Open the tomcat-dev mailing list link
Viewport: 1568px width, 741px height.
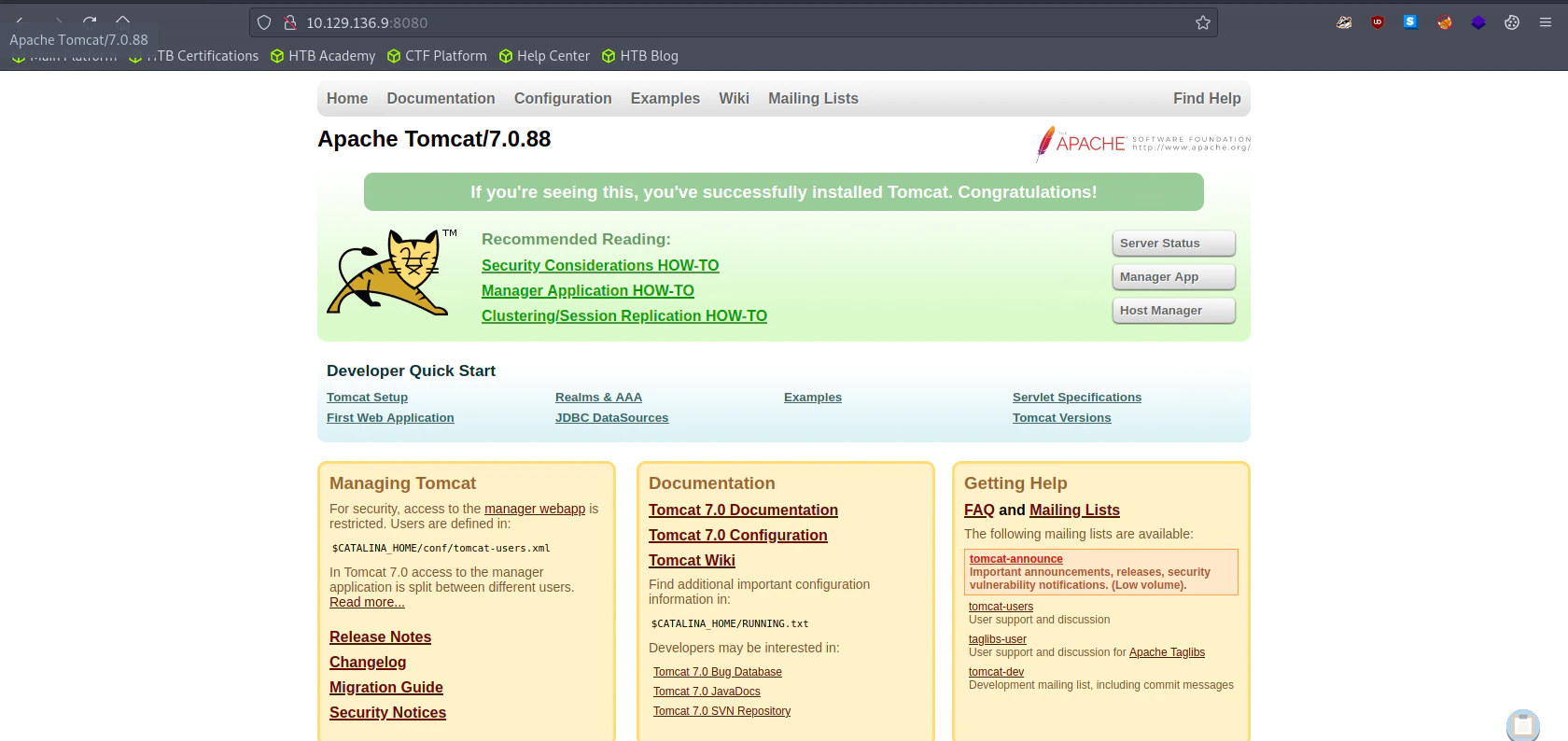[x=996, y=672]
